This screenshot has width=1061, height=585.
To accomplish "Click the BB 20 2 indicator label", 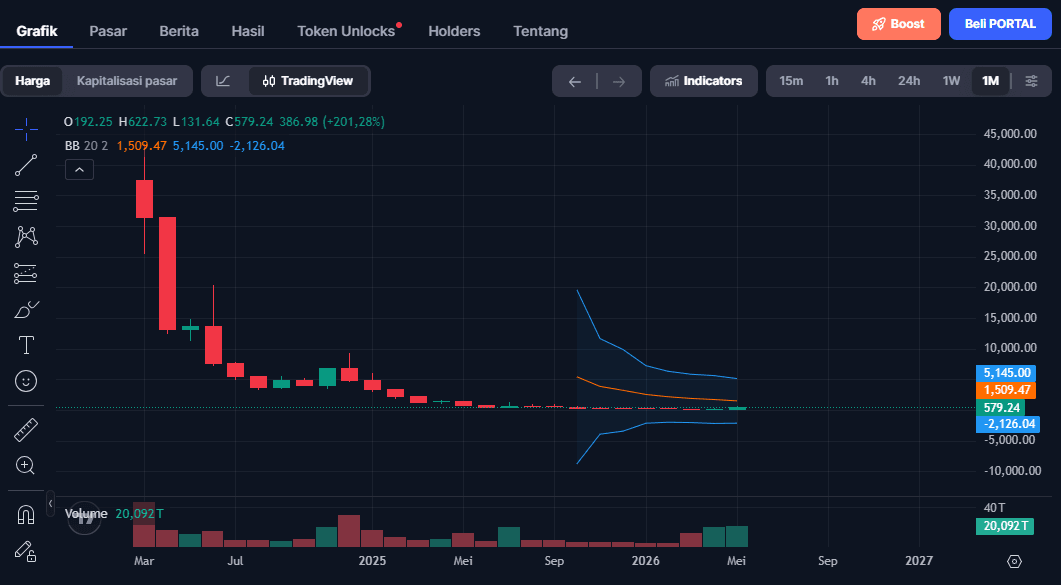I will 86,145.
